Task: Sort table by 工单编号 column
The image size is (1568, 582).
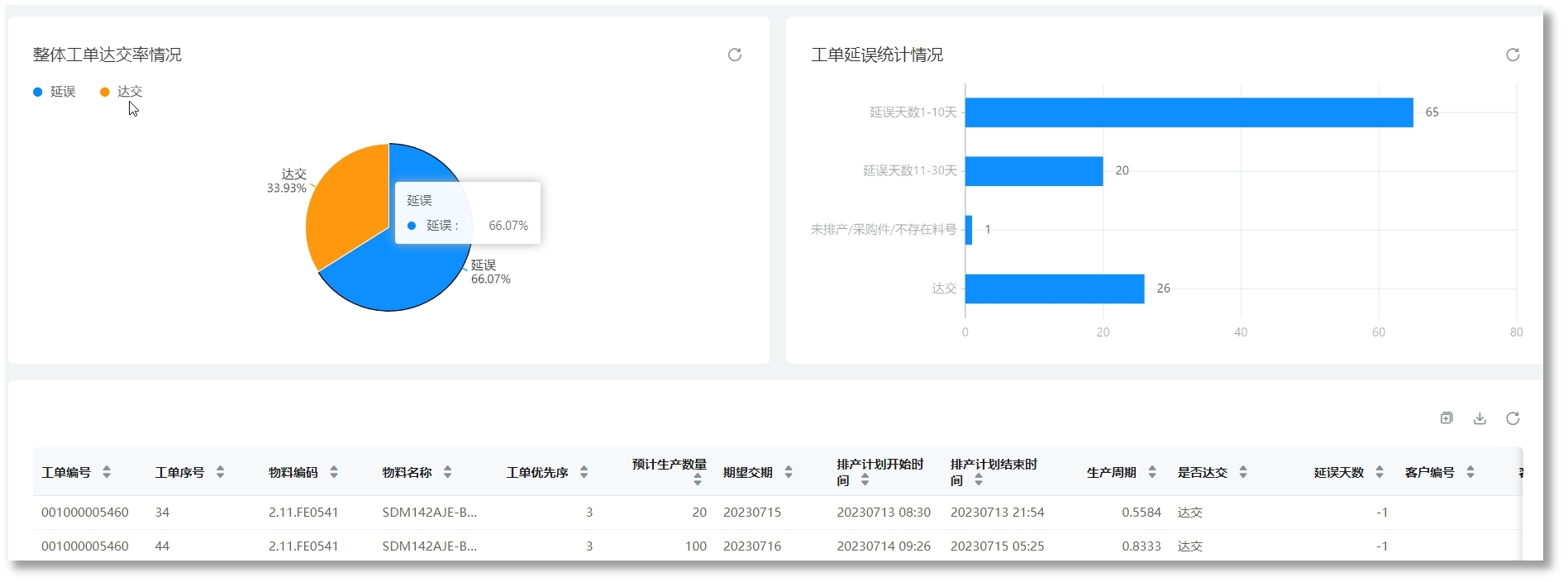Action: pos(107,472)
